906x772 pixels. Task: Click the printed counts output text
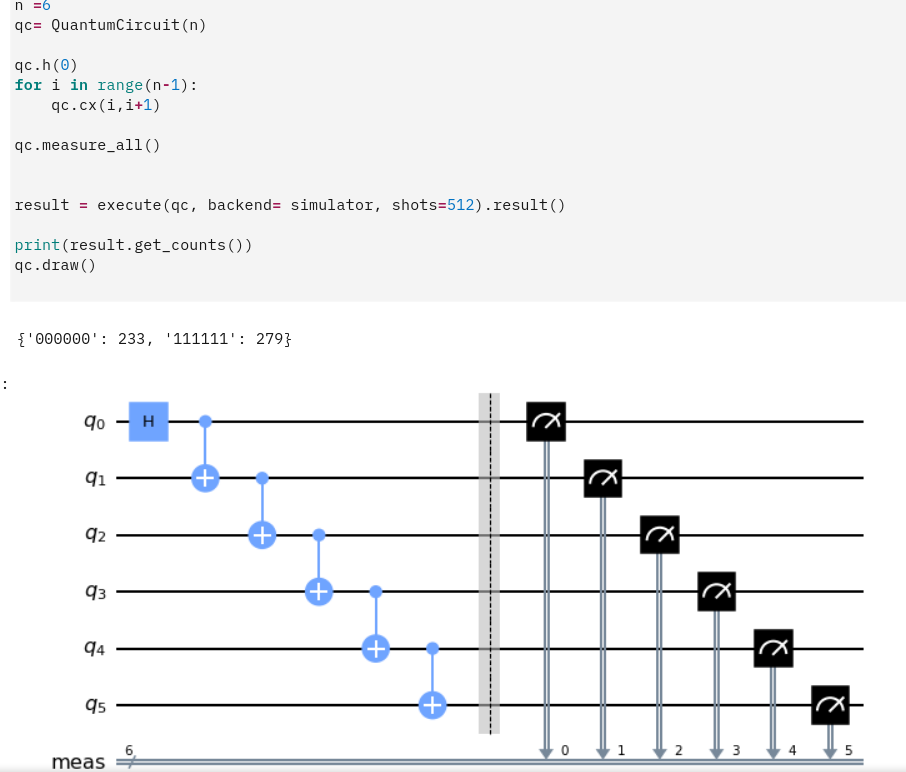[154, 339]
